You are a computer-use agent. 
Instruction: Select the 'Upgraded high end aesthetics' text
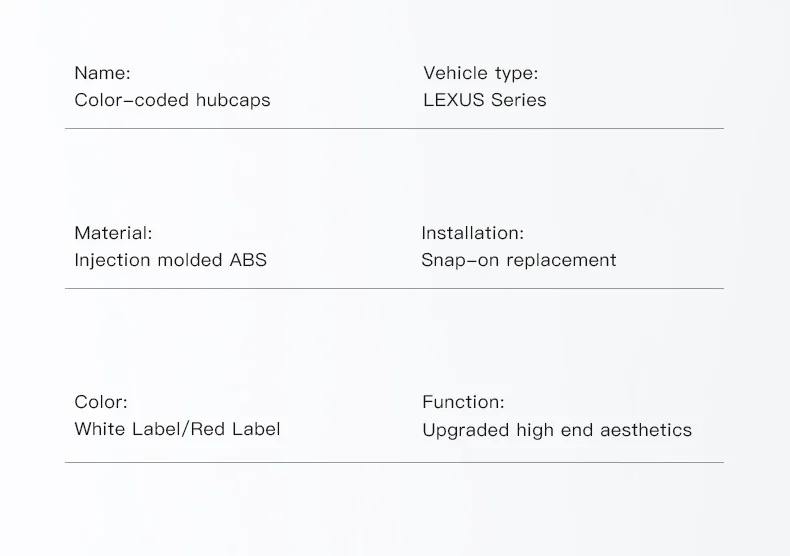point(557,431)
